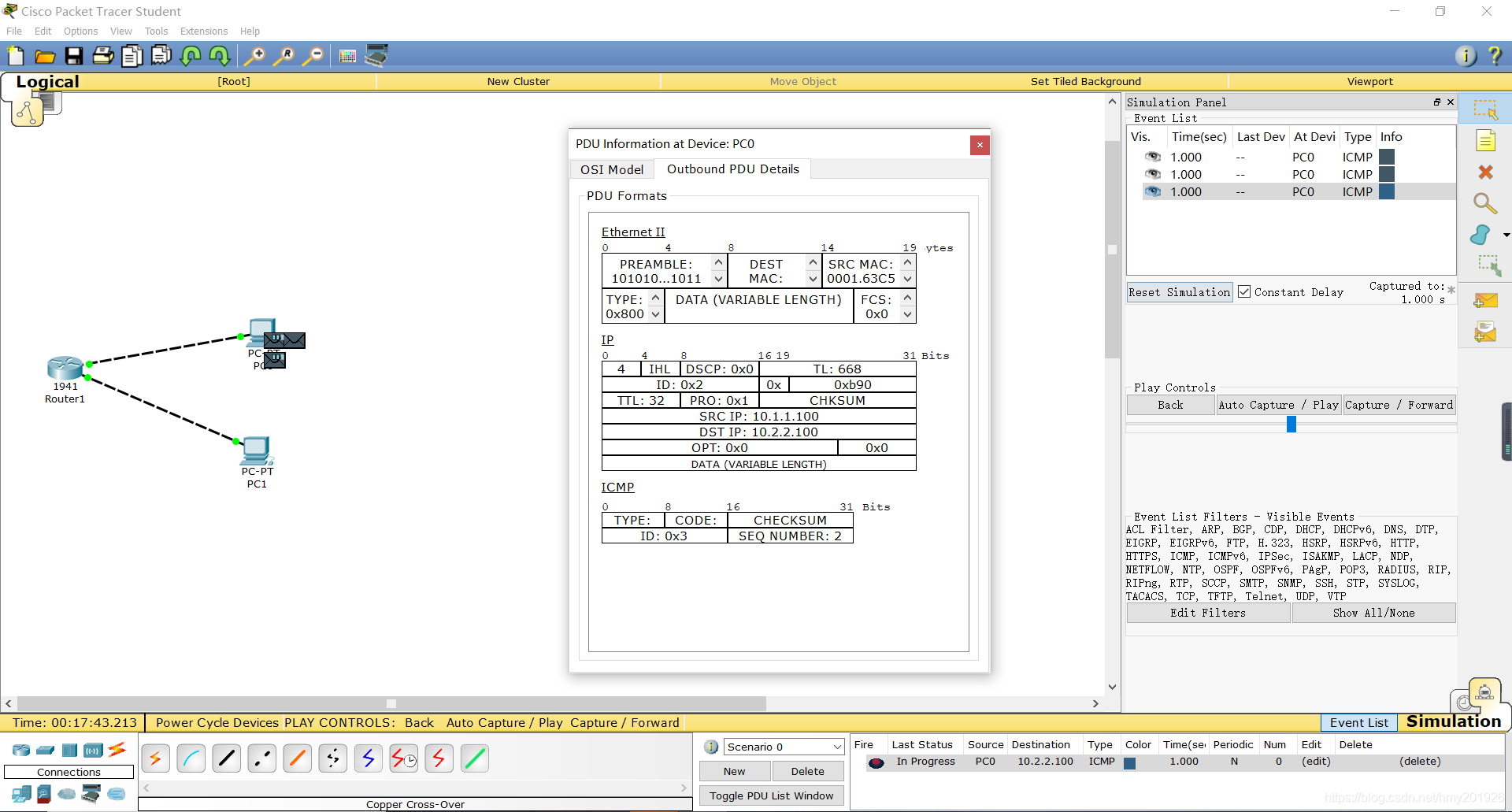Viewport: 1512px width, 812px height.
Task: Step FCS field down arrow
Action: click(907, 314)
